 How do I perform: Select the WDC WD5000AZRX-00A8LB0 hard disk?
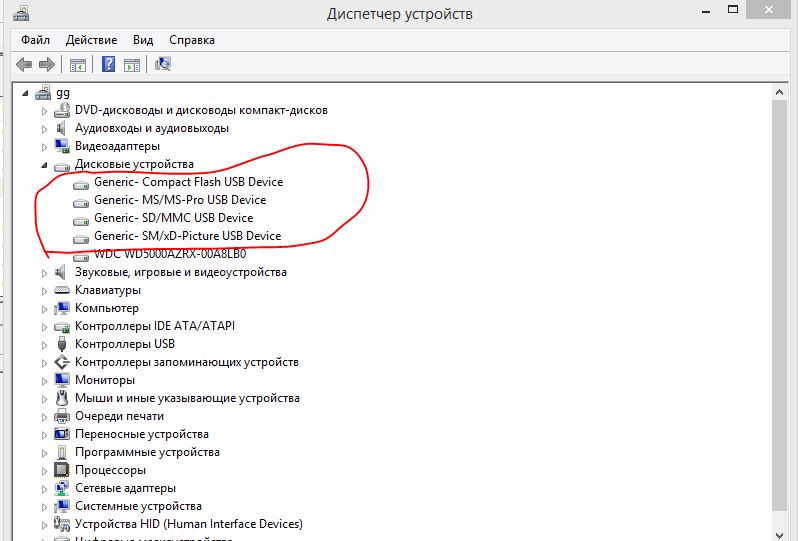click(x=169, y=254)
